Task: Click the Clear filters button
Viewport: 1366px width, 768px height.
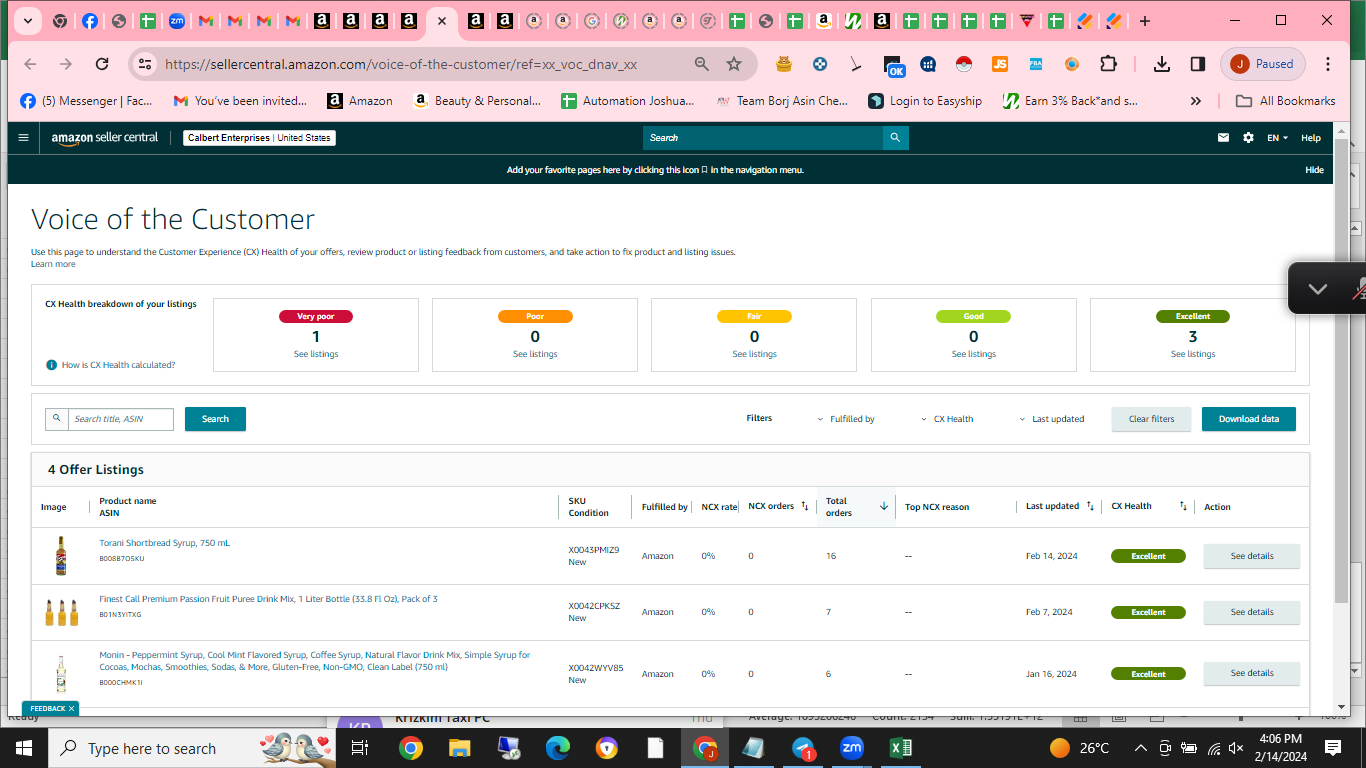Action: coord(1151,419)
